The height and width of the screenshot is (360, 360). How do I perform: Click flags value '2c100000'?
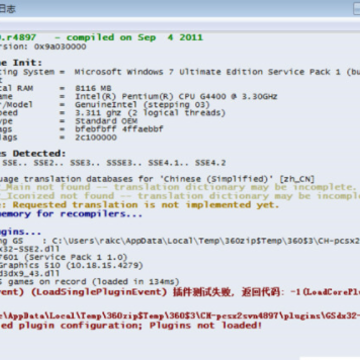click(x=96, y=137)
